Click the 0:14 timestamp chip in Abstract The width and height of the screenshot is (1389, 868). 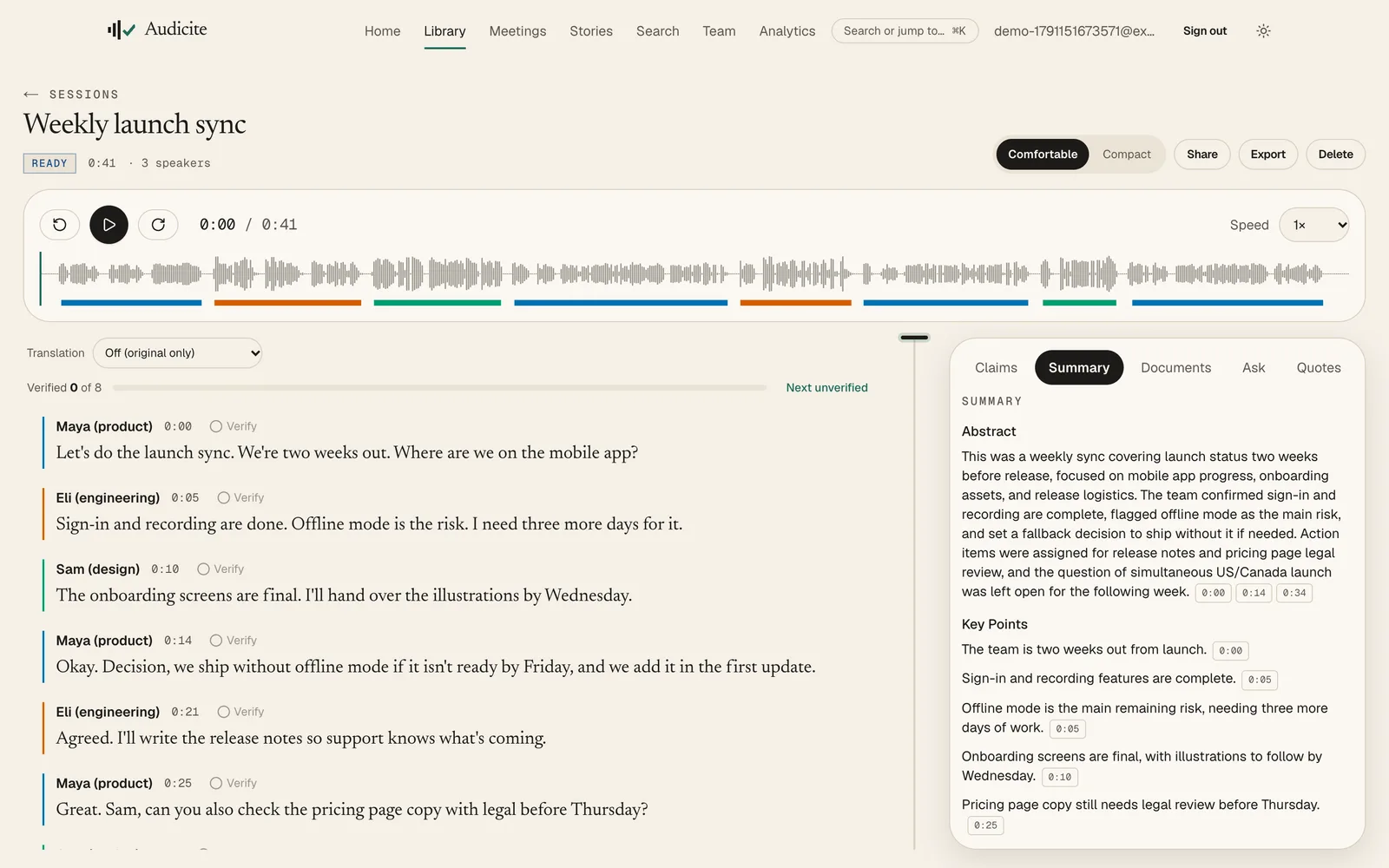coord(1254,594)
